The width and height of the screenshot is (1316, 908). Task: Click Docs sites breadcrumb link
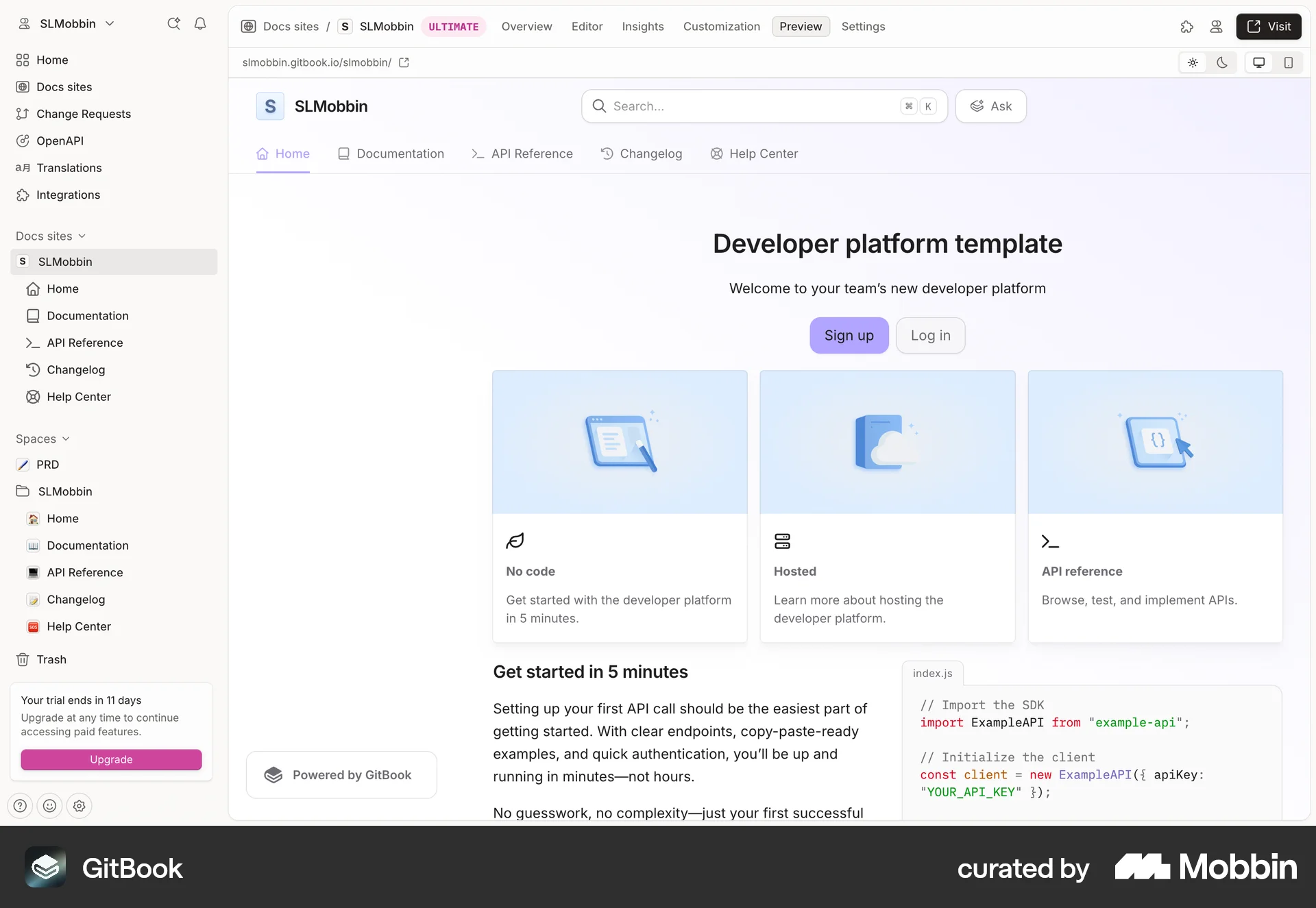(x=291, y=27)
